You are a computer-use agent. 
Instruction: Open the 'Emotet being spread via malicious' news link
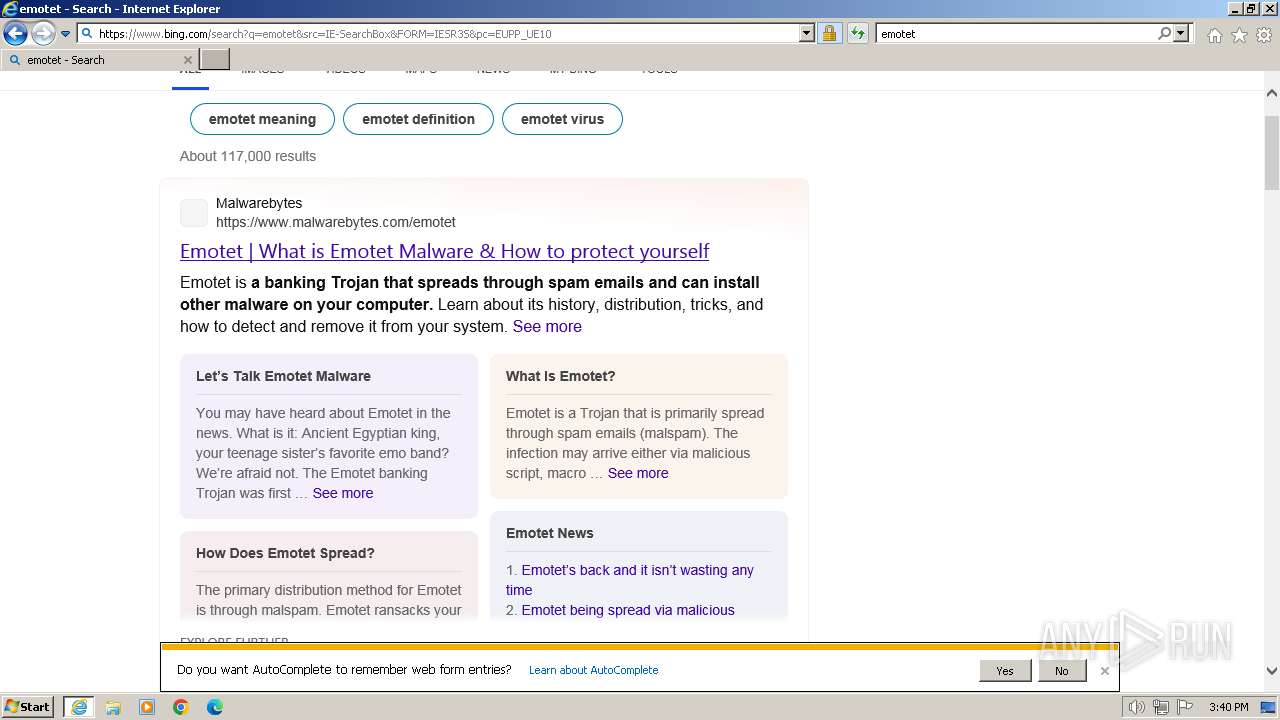[x=628, y=610]
